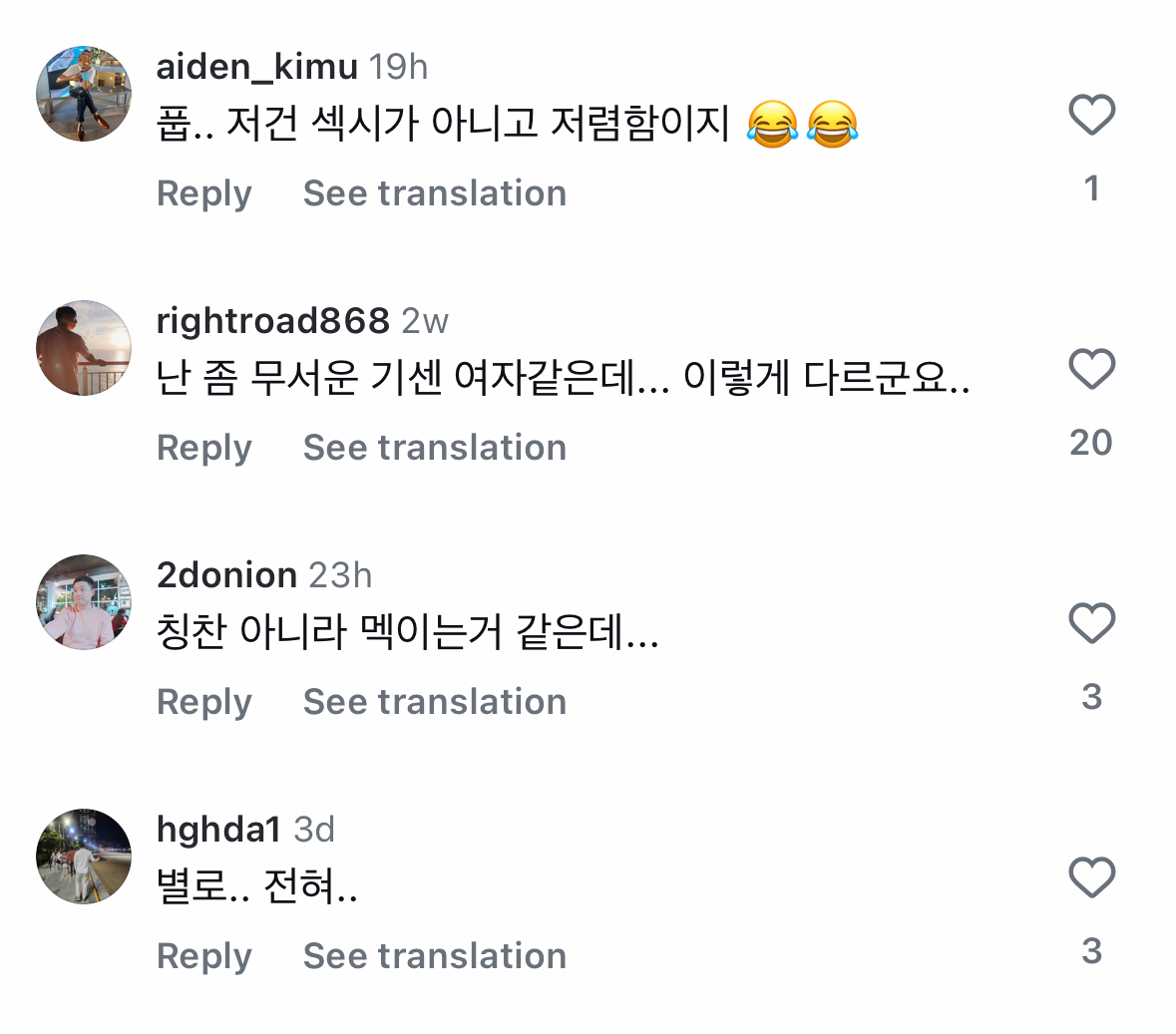Visit the rightroad868 username profile

pos(272,321)
